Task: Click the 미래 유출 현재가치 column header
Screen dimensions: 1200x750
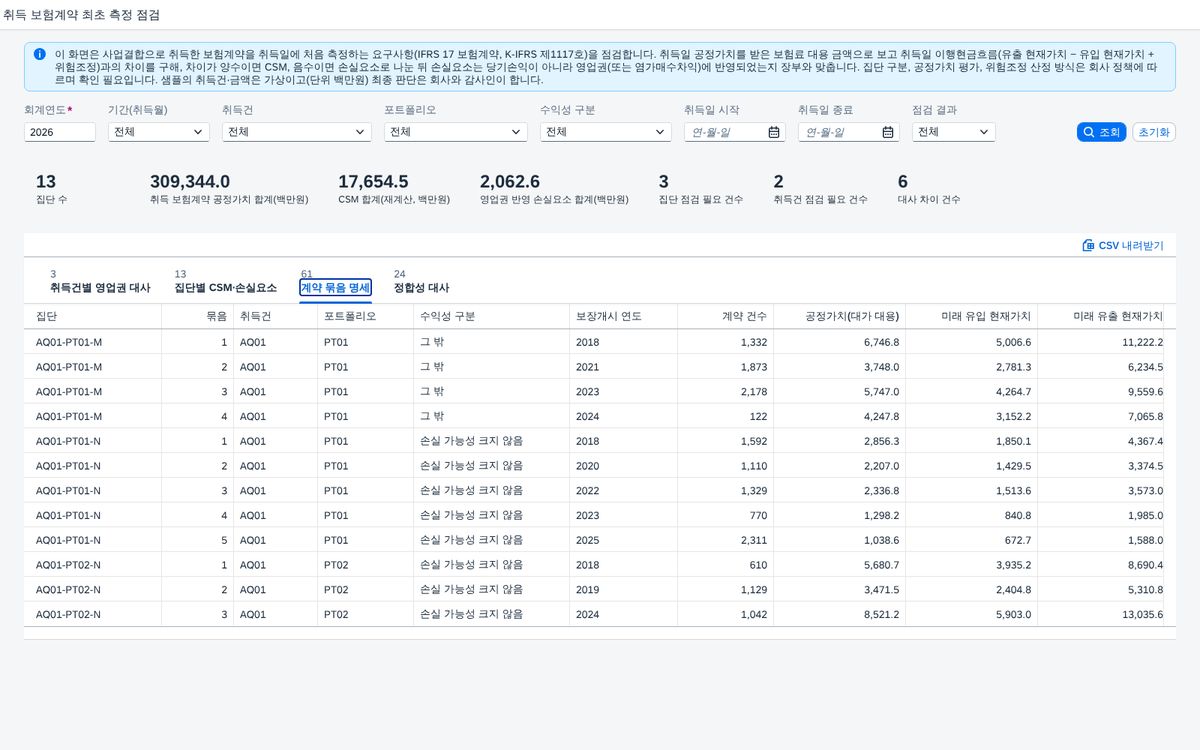Action: pos(1101,316)
